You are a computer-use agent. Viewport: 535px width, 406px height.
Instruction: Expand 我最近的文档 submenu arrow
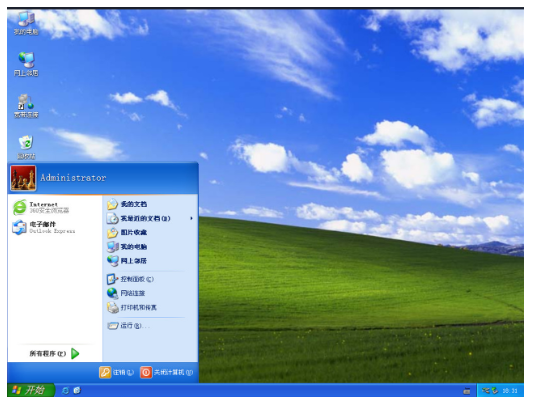[x=191, y=218]
